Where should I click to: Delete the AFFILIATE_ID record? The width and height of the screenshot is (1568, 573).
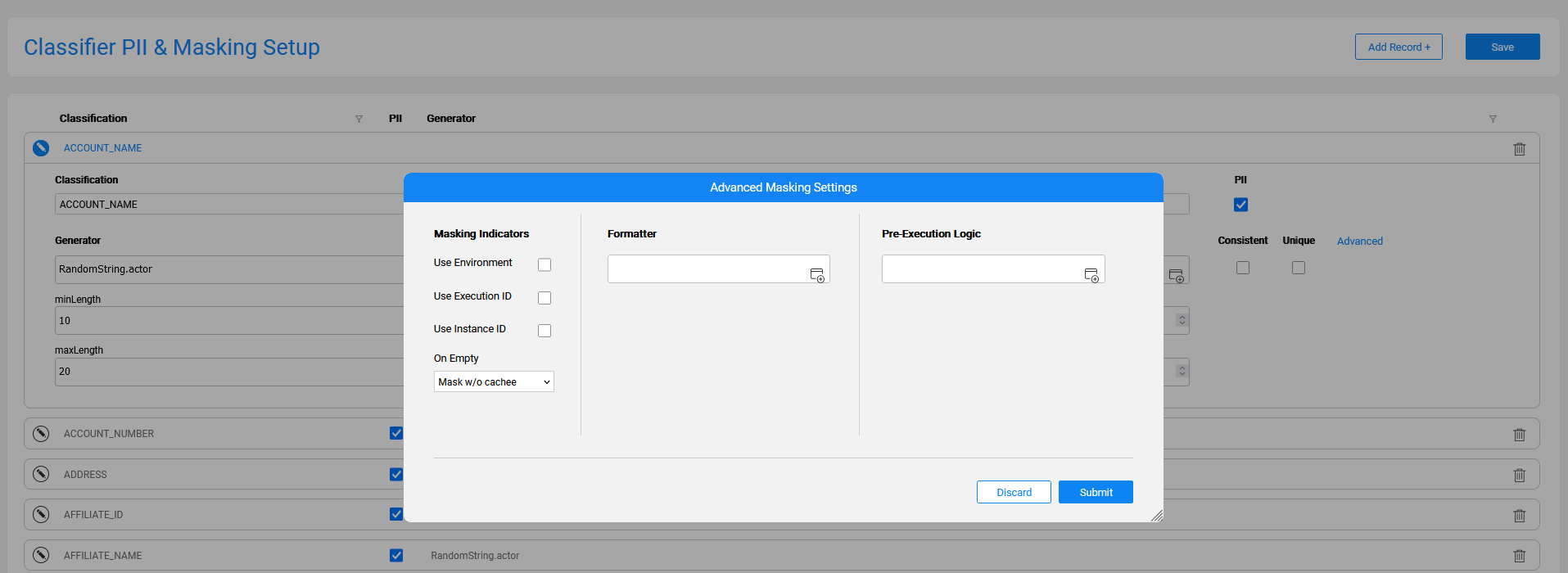point(1520,516)
